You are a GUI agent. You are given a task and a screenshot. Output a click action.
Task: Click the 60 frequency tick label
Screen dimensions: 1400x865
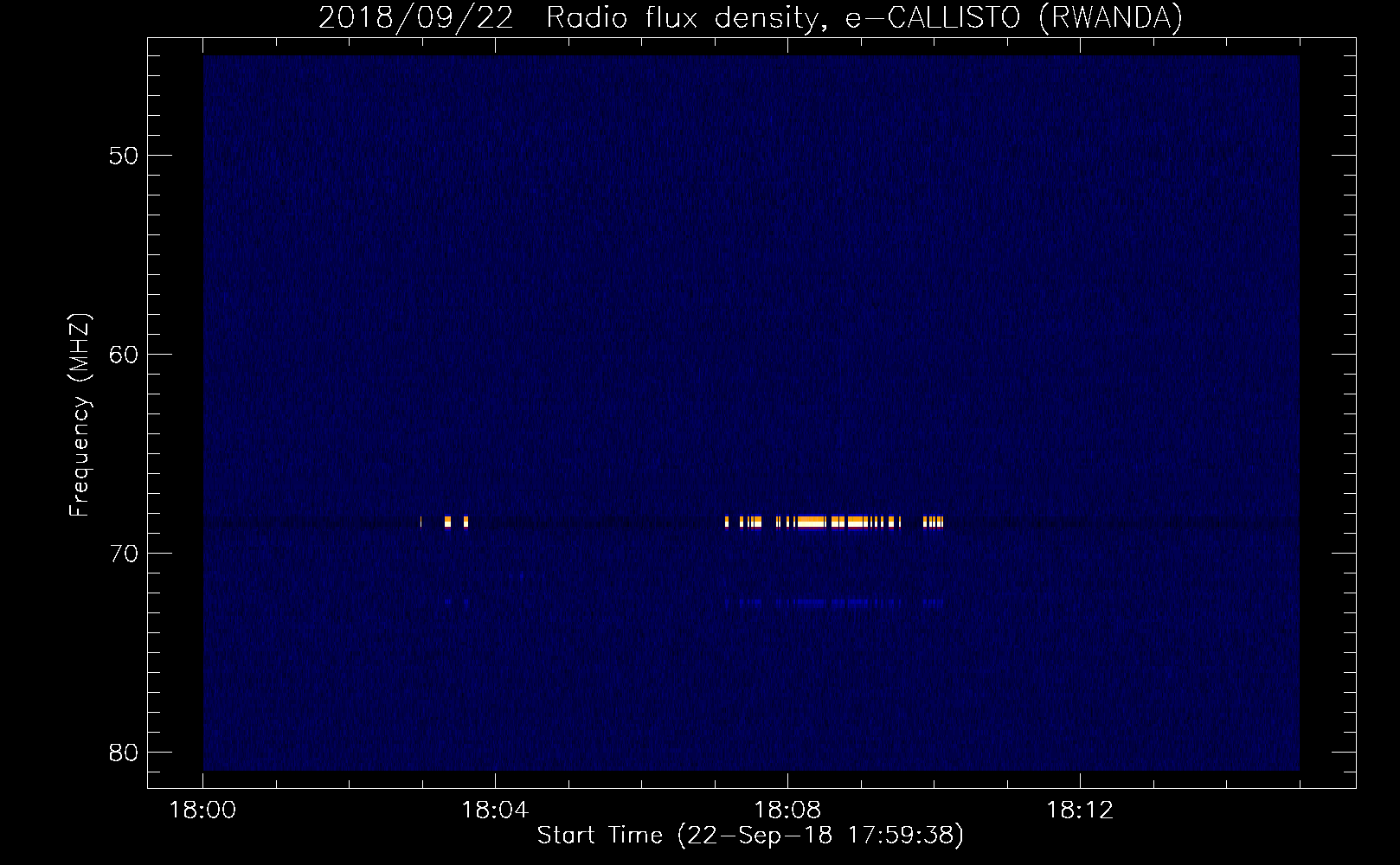(124, 355)
